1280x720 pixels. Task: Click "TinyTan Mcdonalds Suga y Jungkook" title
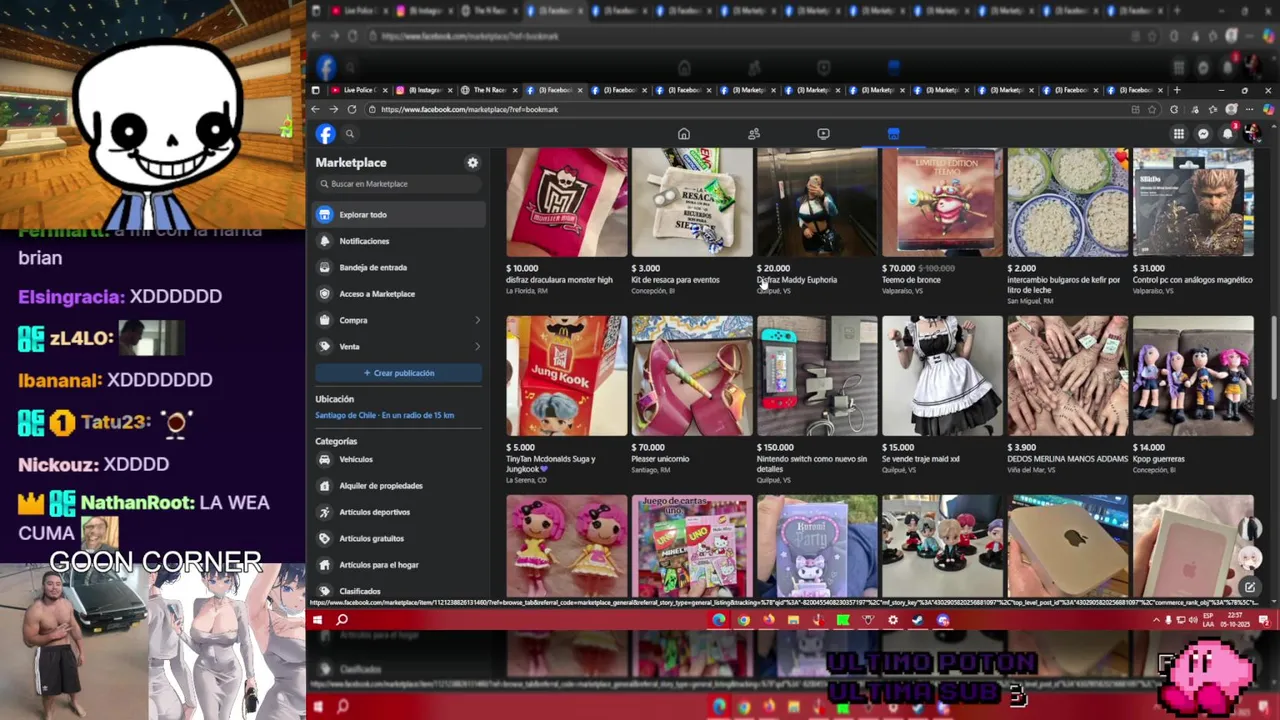coord(551,463)
